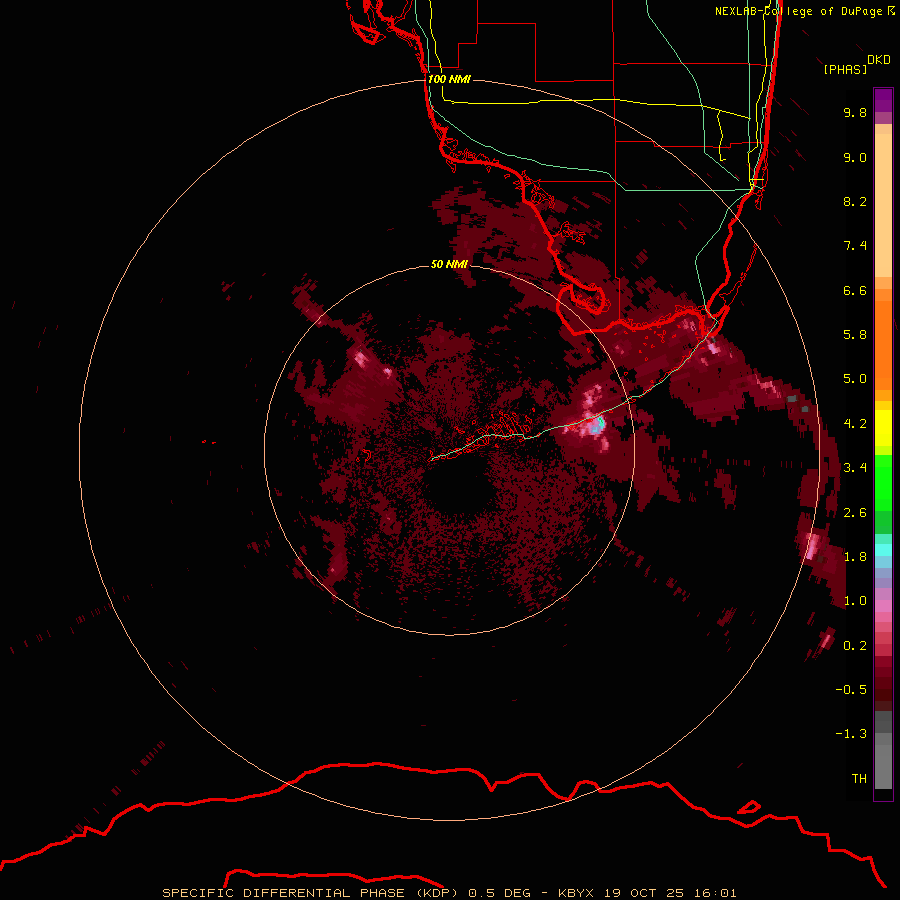Click the SPECIFIC DIFFERENTIAL PHASE (KDP) title text

click(x=311, y=893)
